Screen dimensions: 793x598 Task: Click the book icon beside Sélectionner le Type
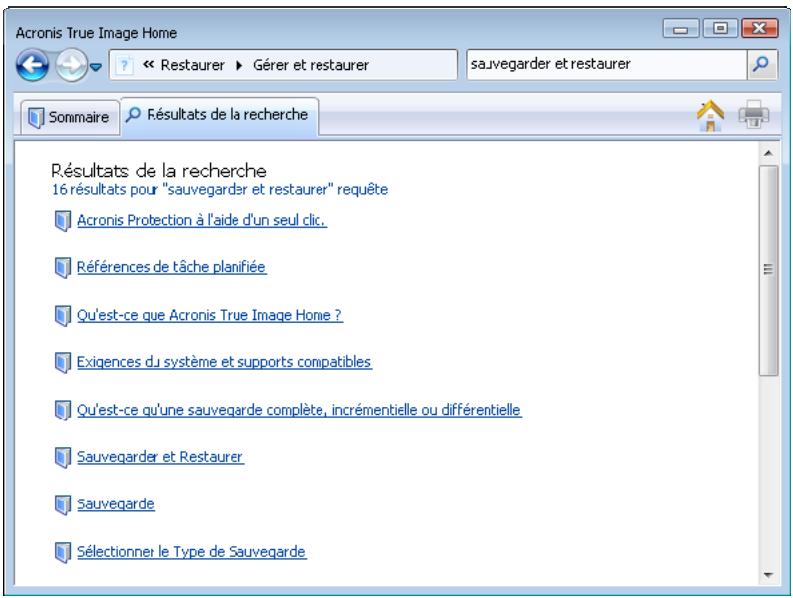tap(62, 552)
